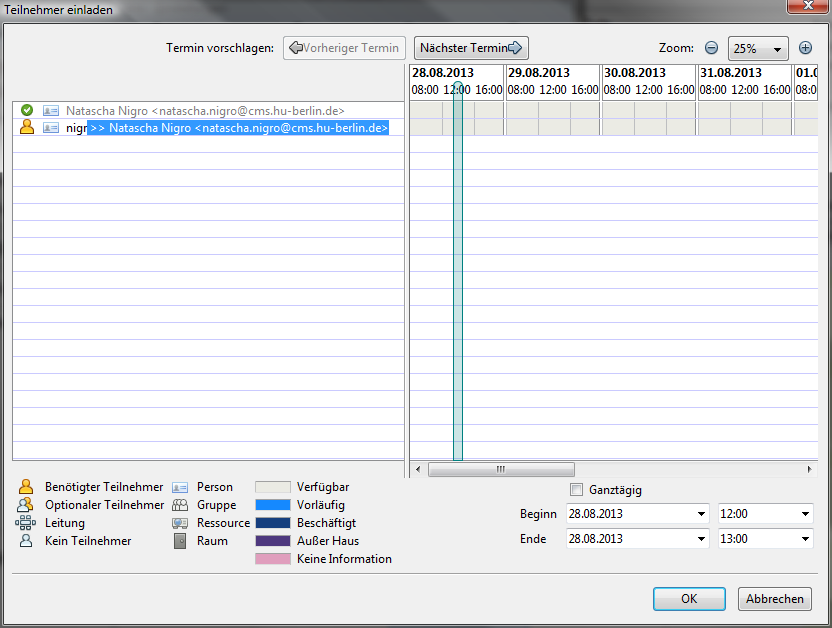
Task: Click the green accepted status icon of the first attendee
Action: pyautogui.click(x=27, y=110)
